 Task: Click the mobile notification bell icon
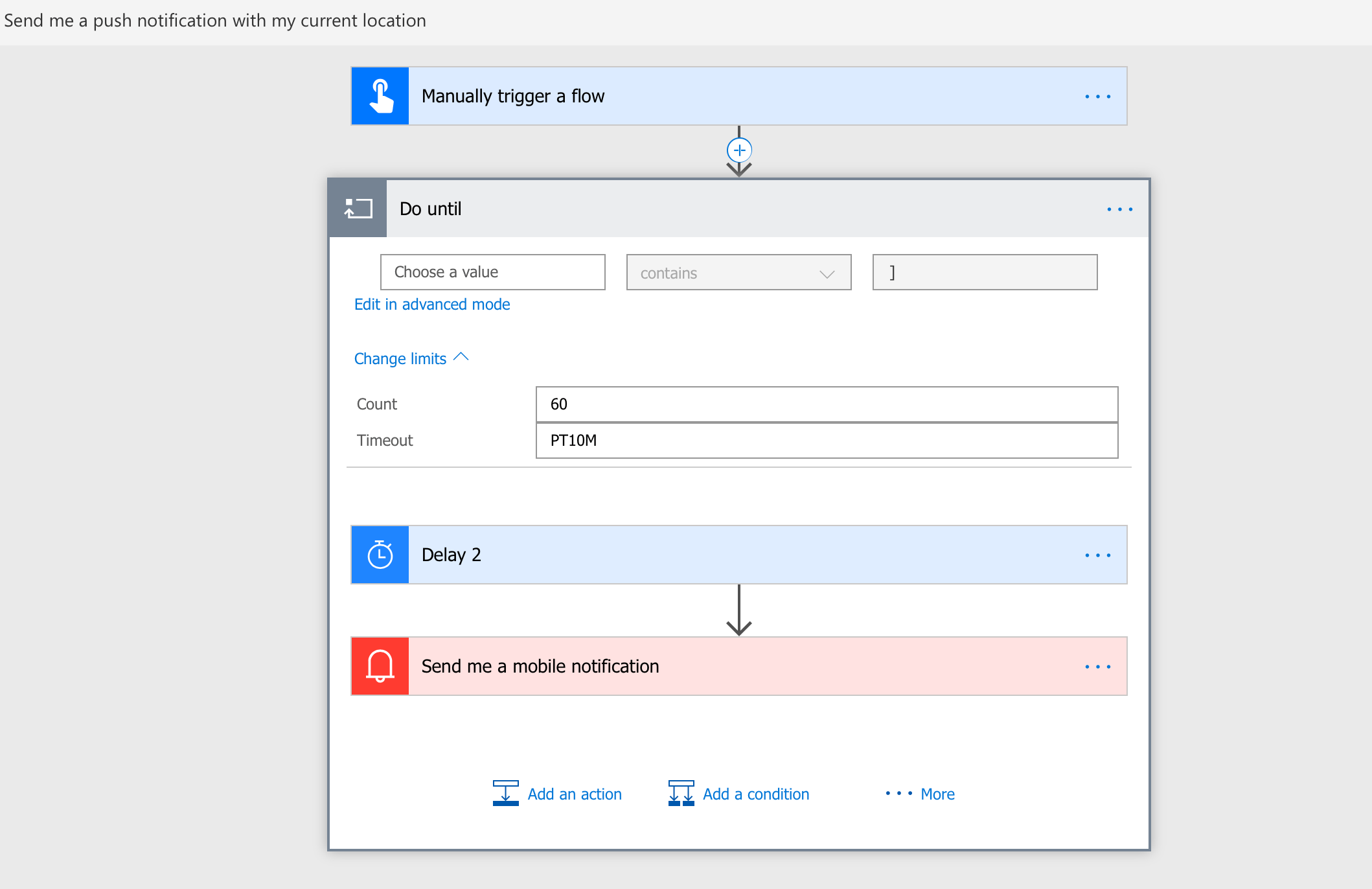[380, 666]
